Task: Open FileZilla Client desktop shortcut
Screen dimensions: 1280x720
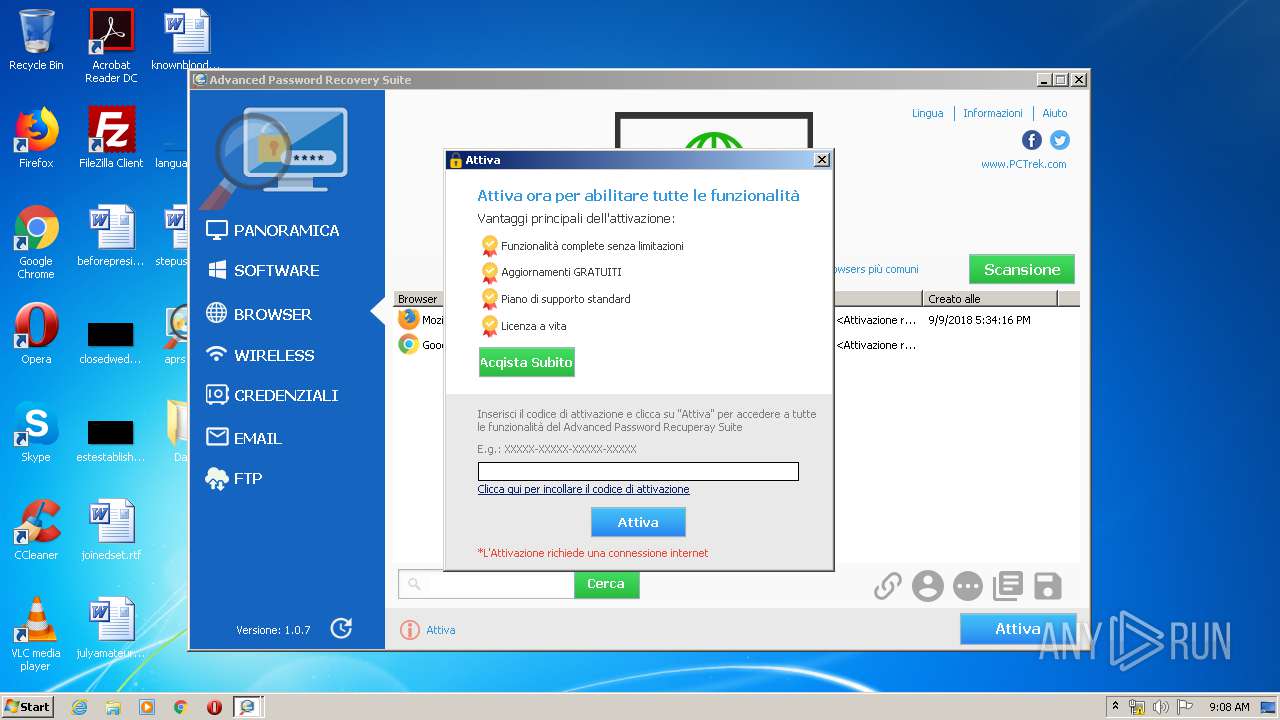Action: pyautogui.click(x=111, y=138)
